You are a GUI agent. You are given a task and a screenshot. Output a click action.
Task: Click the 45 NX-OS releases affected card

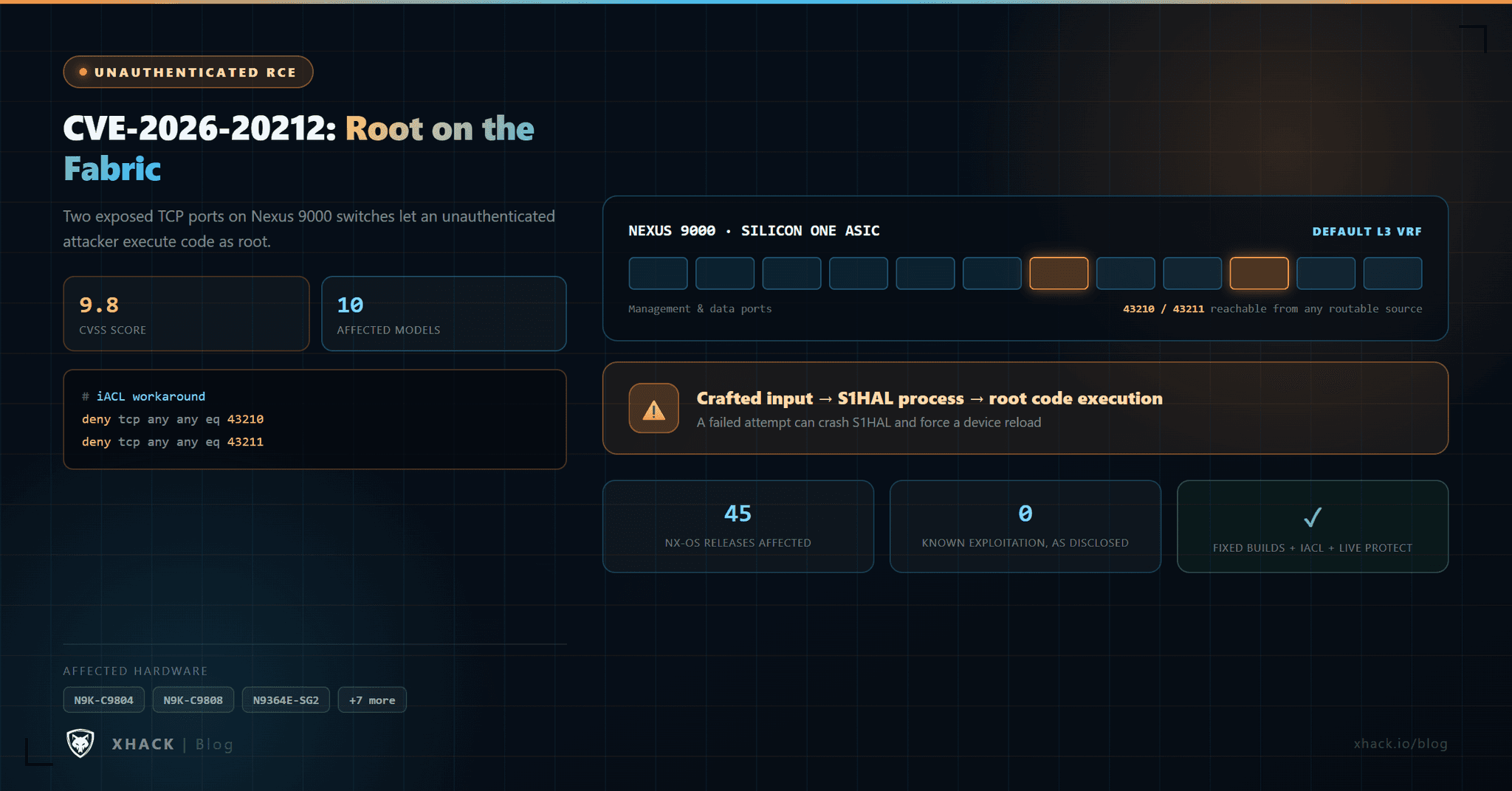point(738,526)
